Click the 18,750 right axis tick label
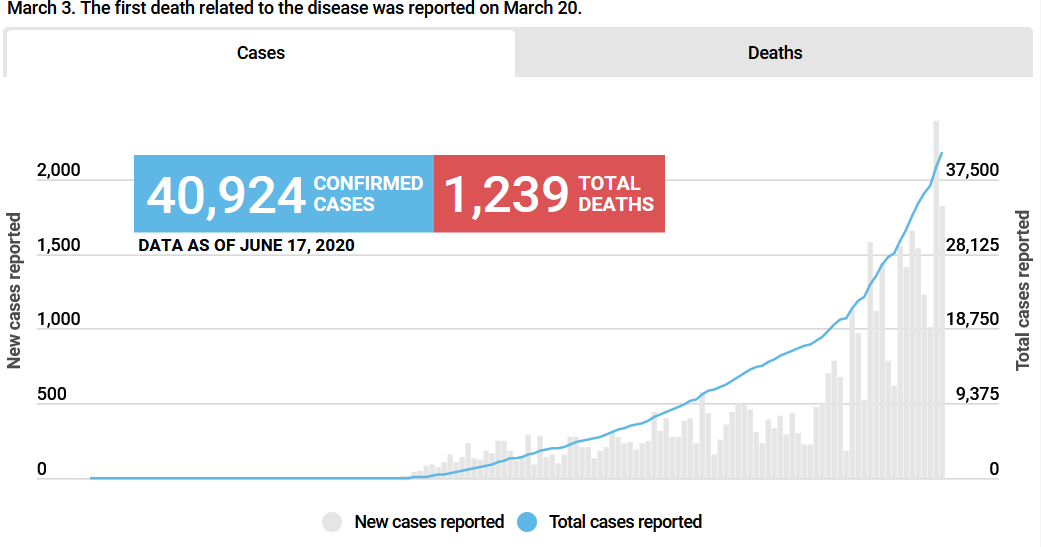1041x547 pixels. 972,320
